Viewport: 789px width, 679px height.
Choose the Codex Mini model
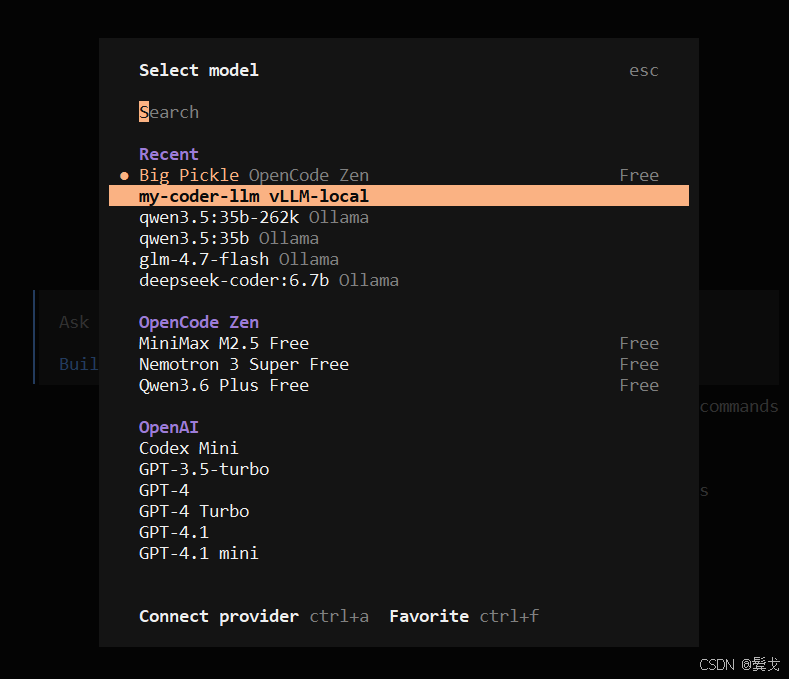[x=399, y=448]
